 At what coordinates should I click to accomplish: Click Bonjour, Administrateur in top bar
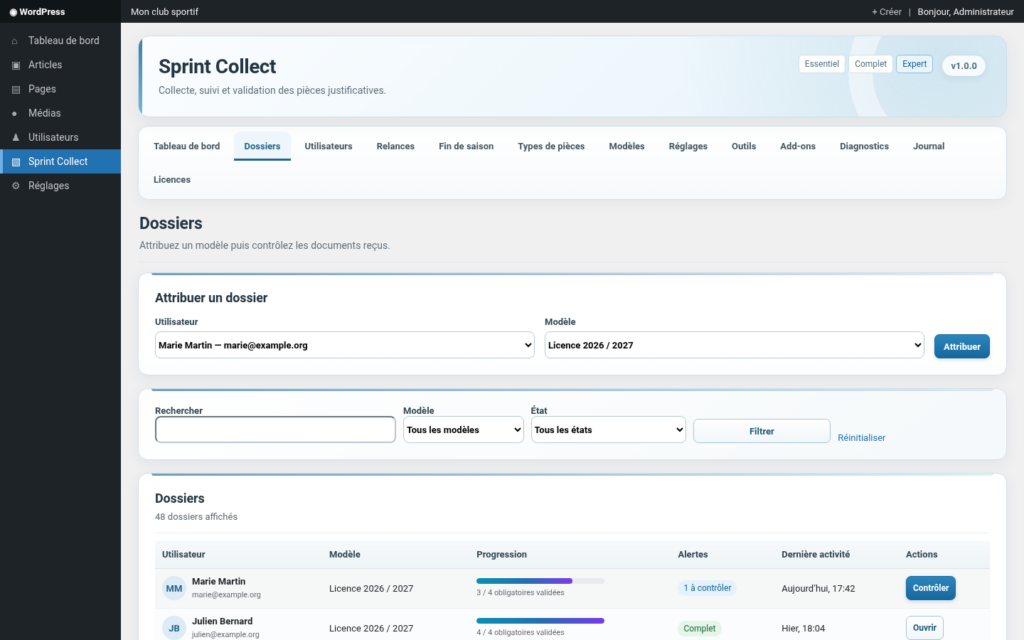click(965, 12)
